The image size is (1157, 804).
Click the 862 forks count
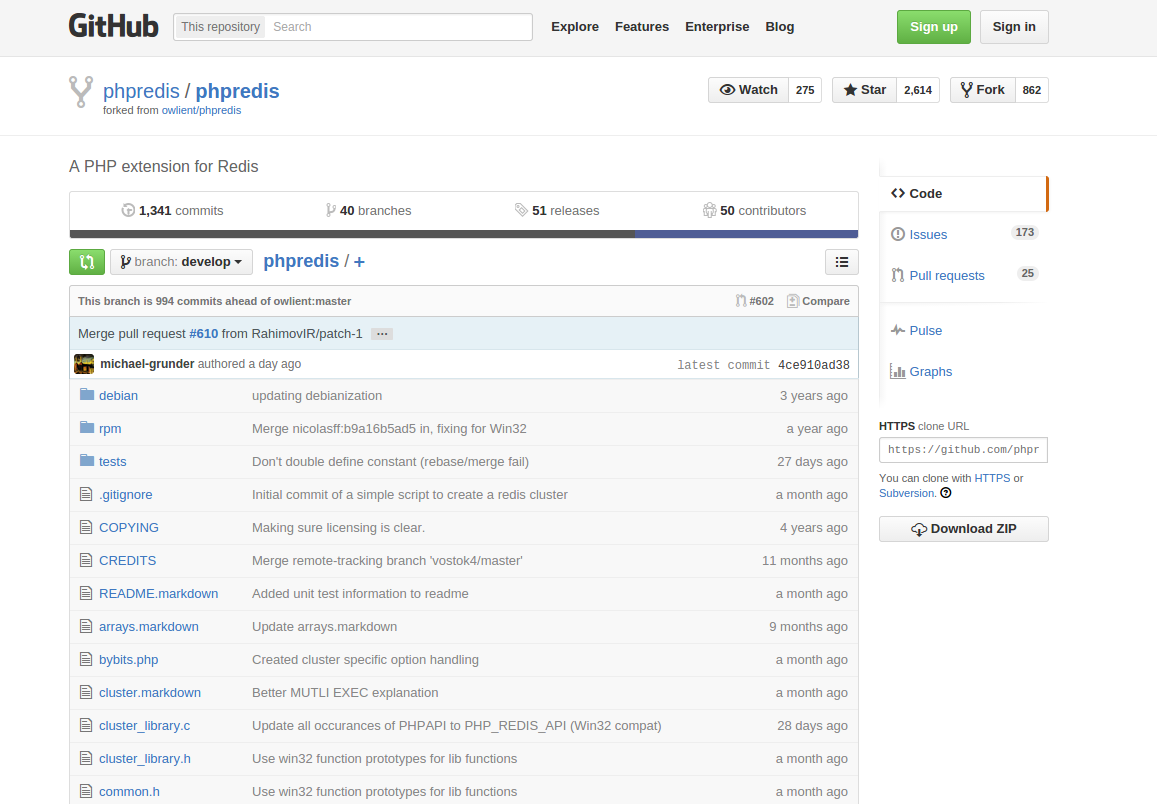click(1032, 90)
